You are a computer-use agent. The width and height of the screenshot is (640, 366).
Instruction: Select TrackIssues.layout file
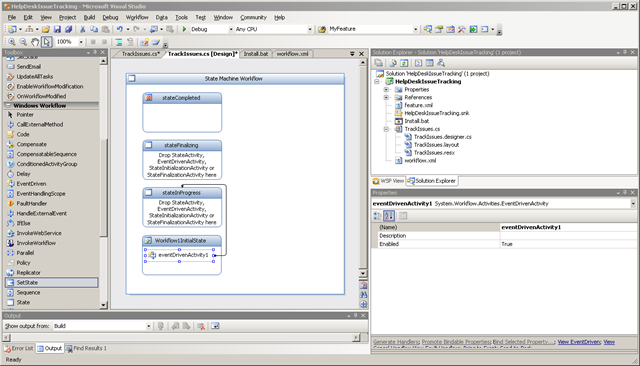436,145
